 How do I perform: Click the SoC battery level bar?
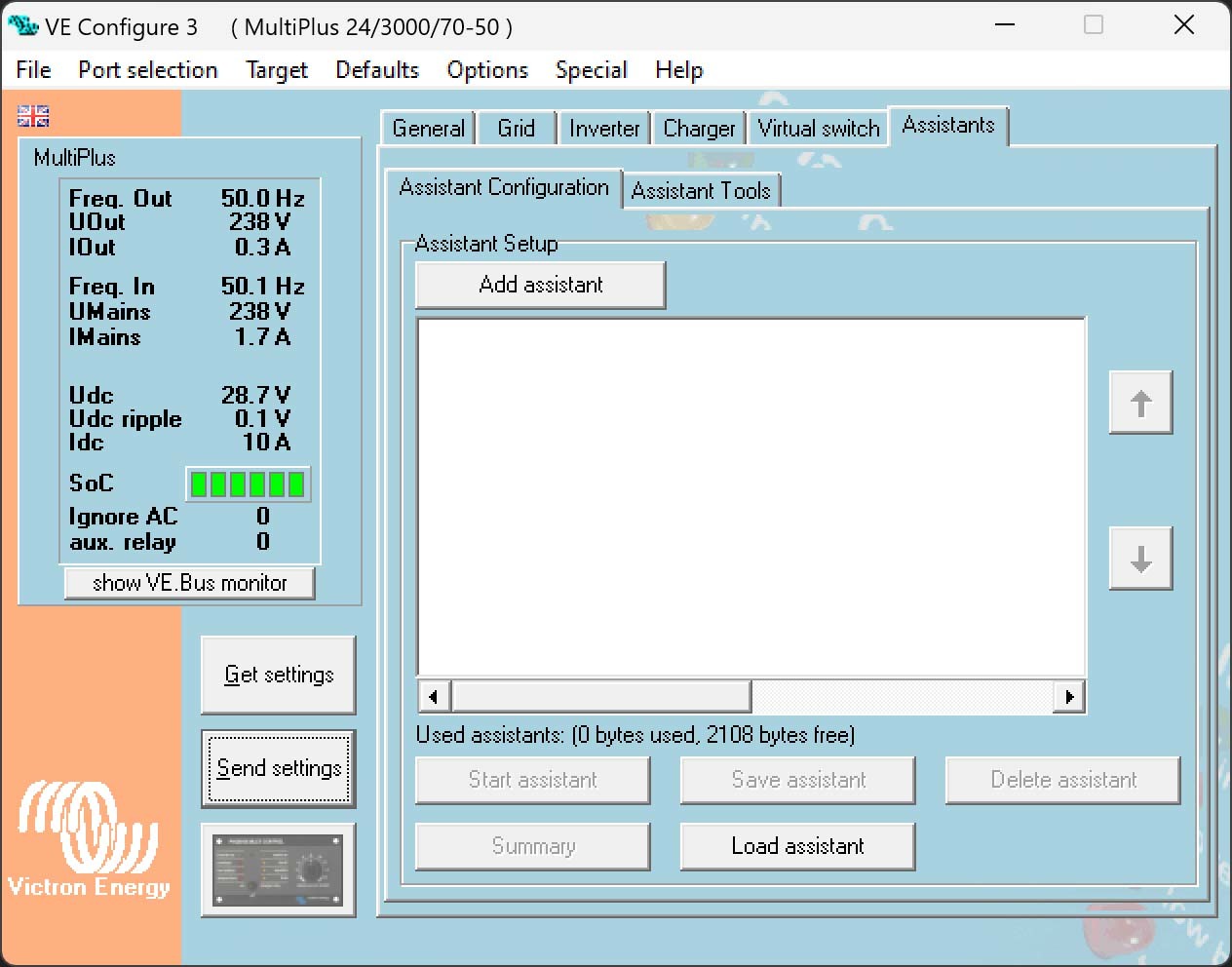tap(248, 484)
